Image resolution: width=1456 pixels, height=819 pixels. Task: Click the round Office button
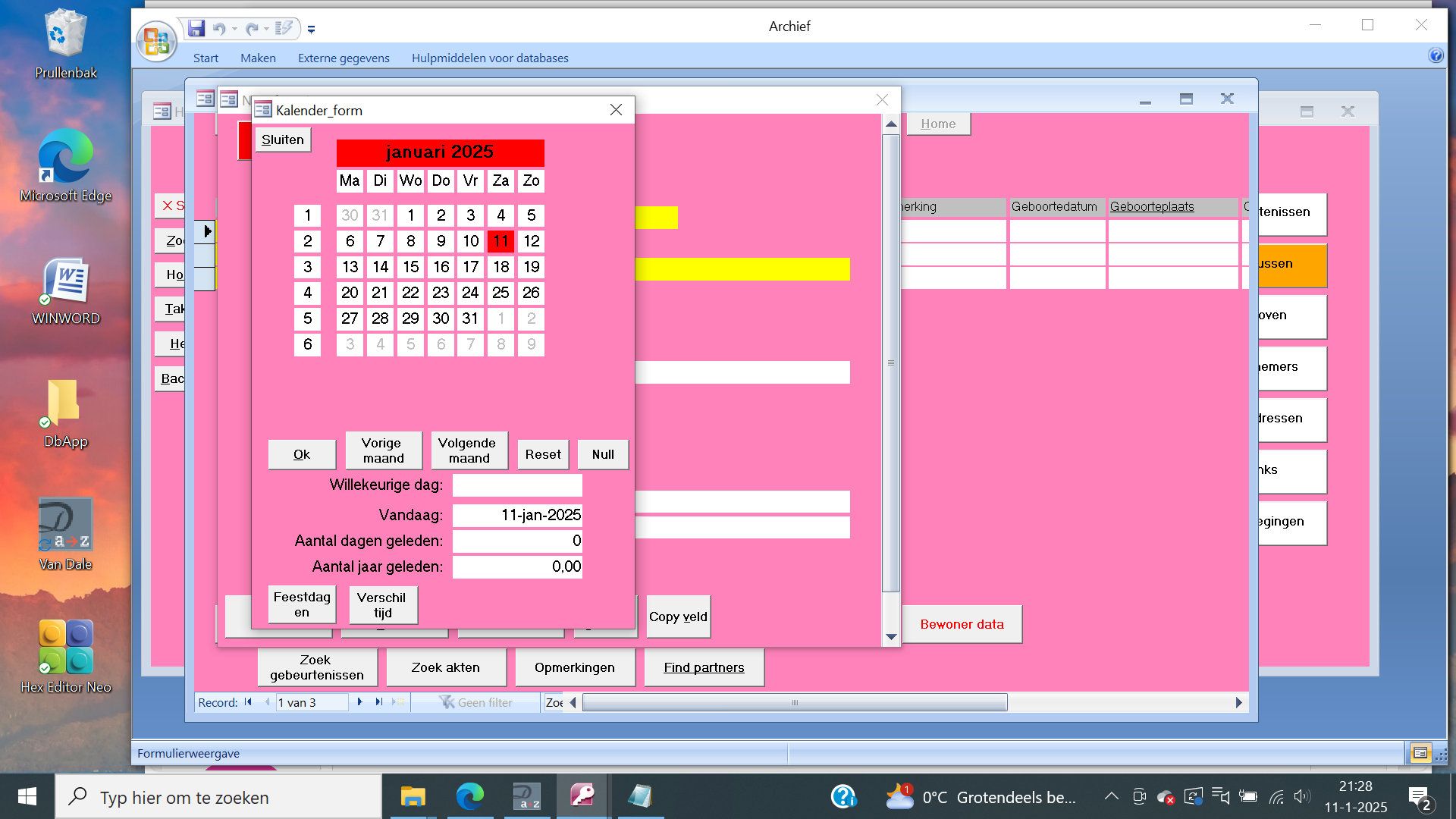[x=156, y=40]
